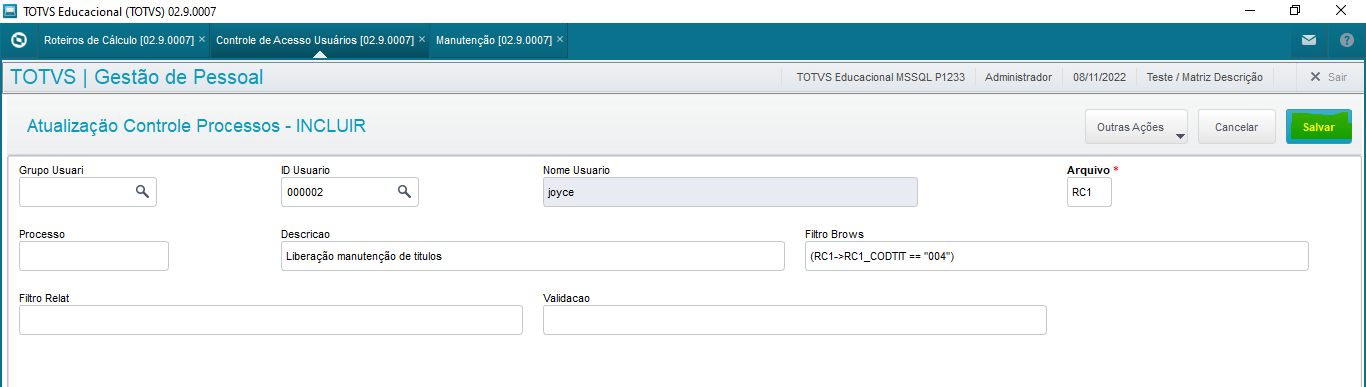Screen dimensions: 1366x387
Task: Click the Sair exit button
Action: [x=1328, y=77]
